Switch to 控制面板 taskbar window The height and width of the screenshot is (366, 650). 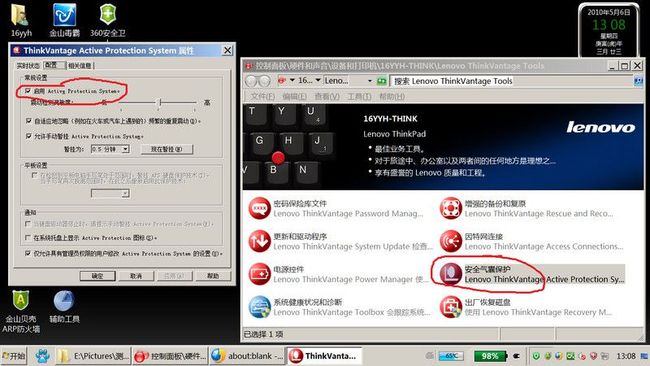170,356
